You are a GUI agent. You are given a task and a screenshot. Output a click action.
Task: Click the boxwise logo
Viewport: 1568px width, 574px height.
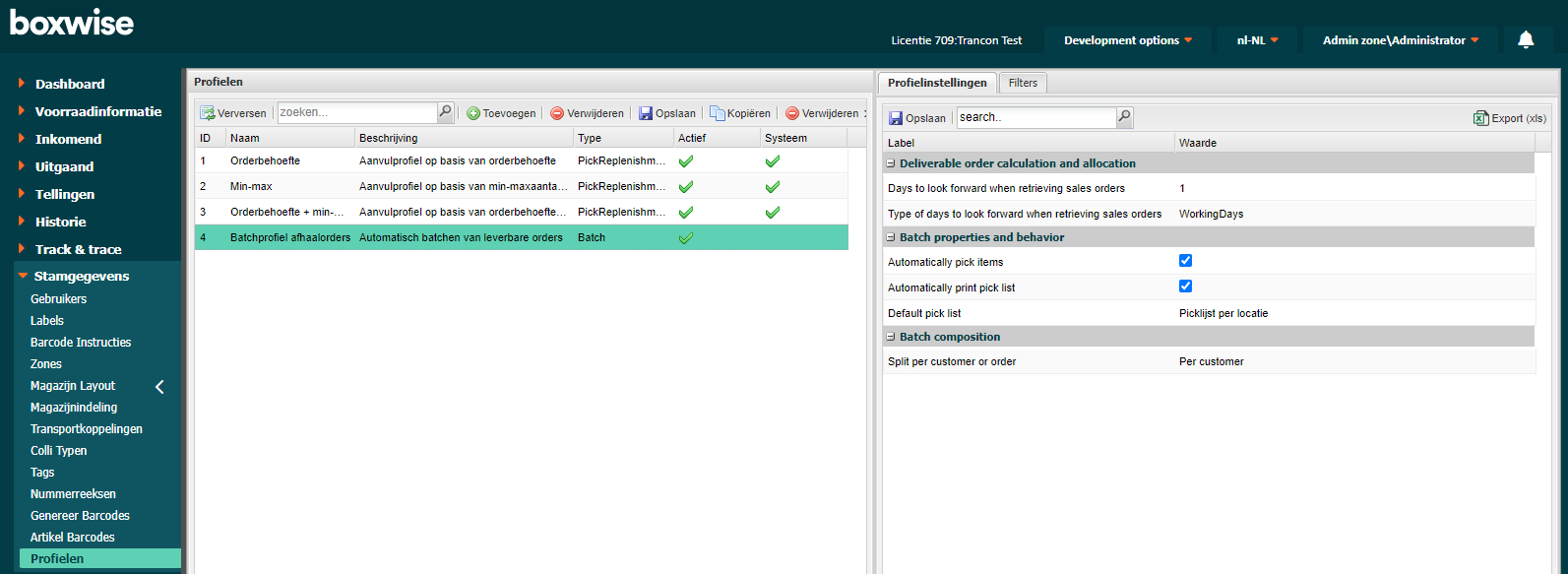point(72,23)
